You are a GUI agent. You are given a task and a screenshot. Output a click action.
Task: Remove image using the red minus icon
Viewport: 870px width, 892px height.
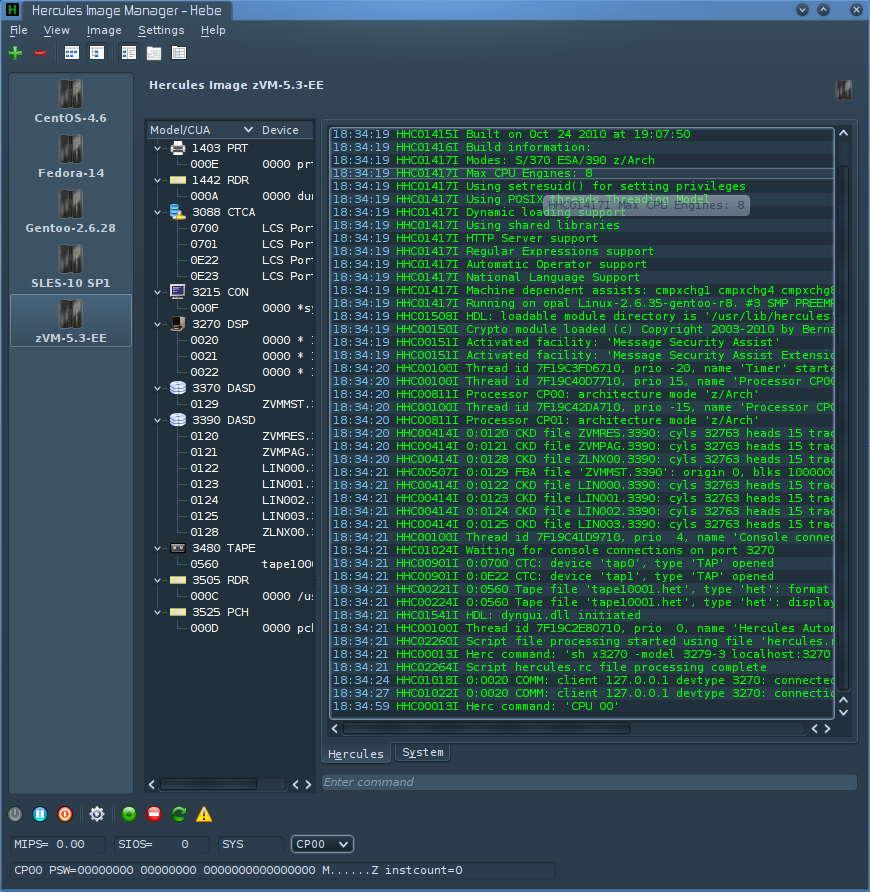pos(40,53)
